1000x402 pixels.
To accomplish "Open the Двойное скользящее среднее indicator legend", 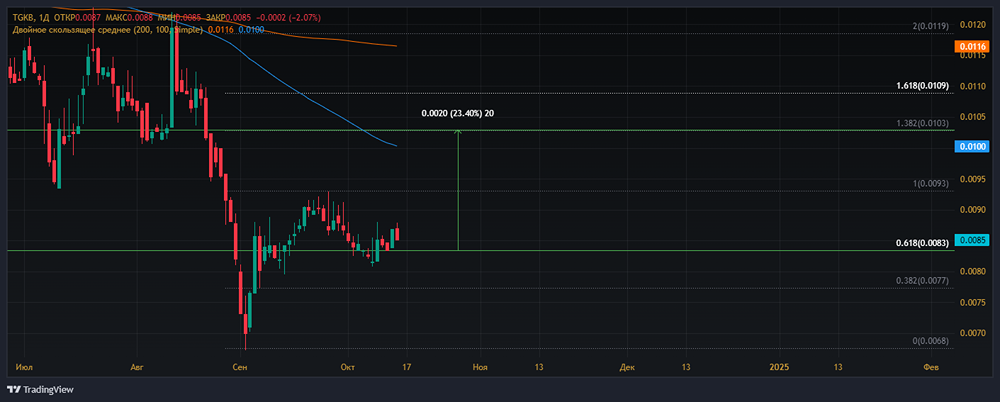I will (x=108, y=30).
